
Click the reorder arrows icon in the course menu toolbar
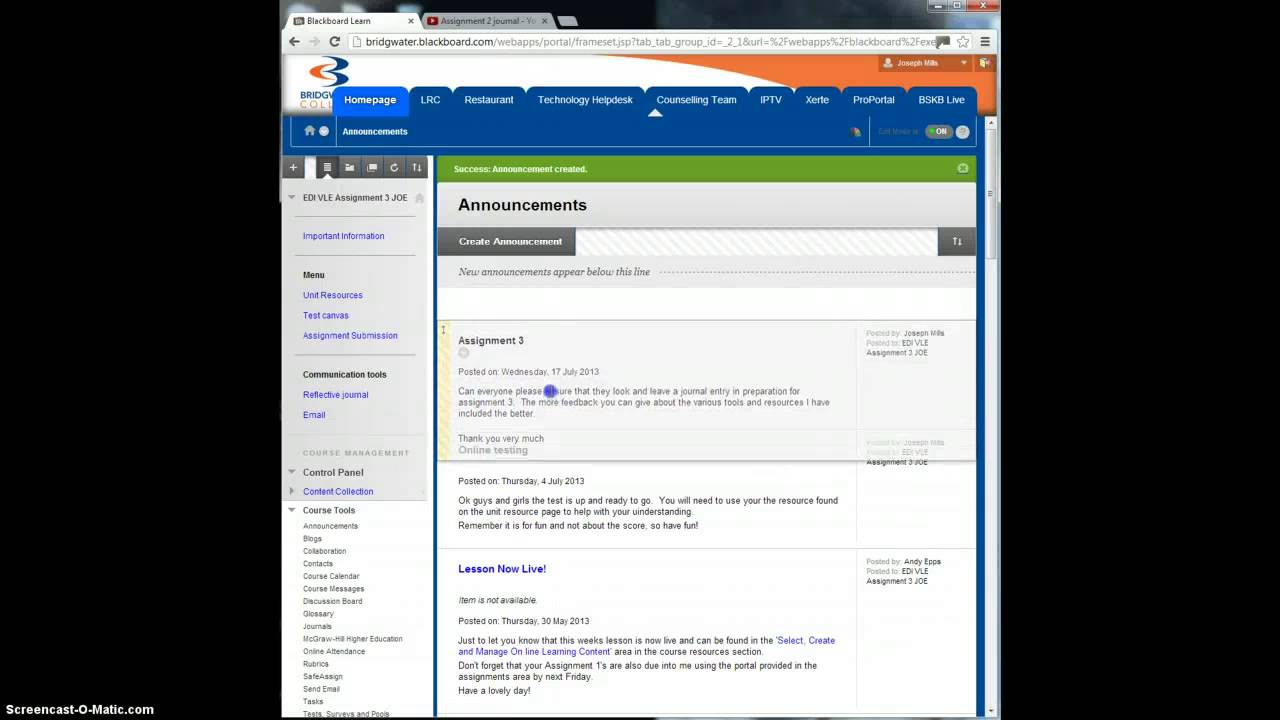coord(417,168)
